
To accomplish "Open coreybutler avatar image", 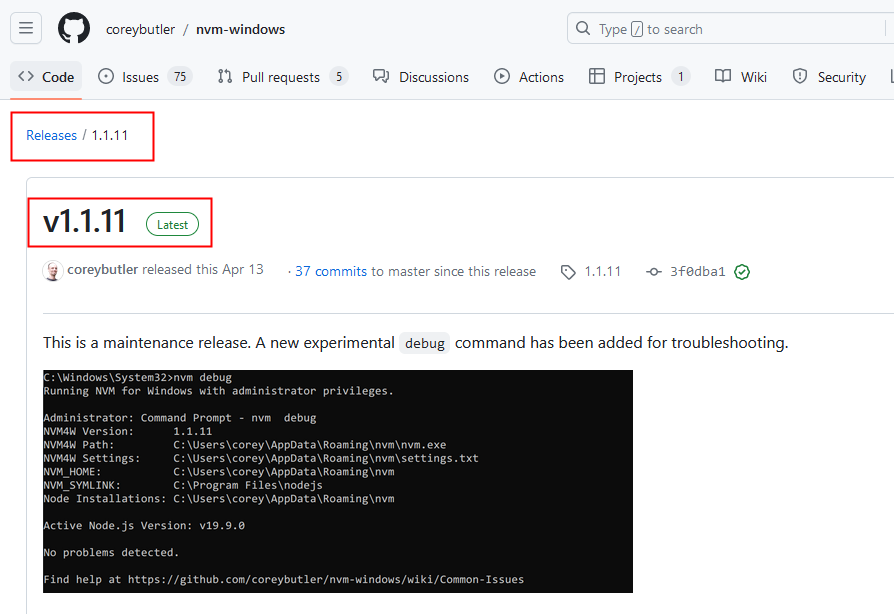I will (x=52, y=271).
